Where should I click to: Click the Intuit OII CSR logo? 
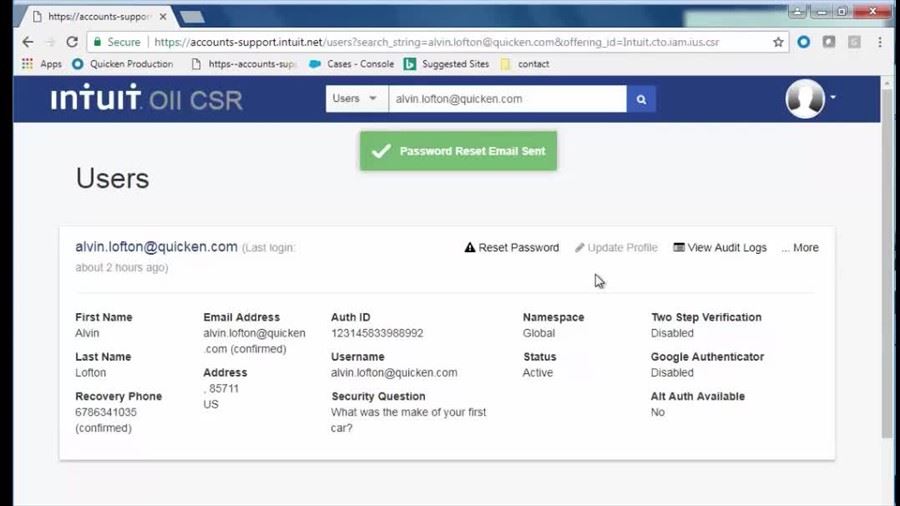pyautogui.click(x=147, y=99)
